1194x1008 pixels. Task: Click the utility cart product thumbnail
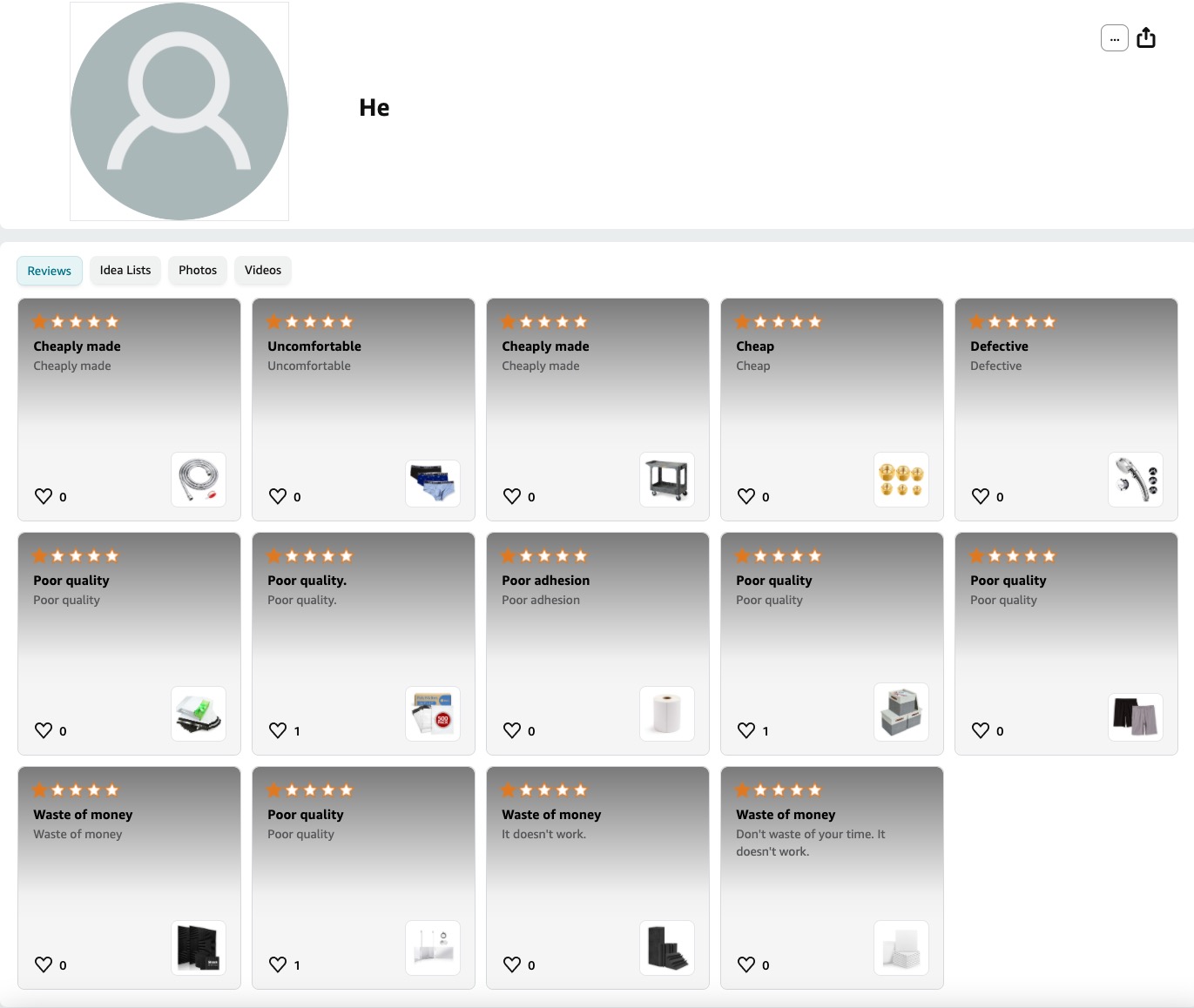[x=667, y=480]
